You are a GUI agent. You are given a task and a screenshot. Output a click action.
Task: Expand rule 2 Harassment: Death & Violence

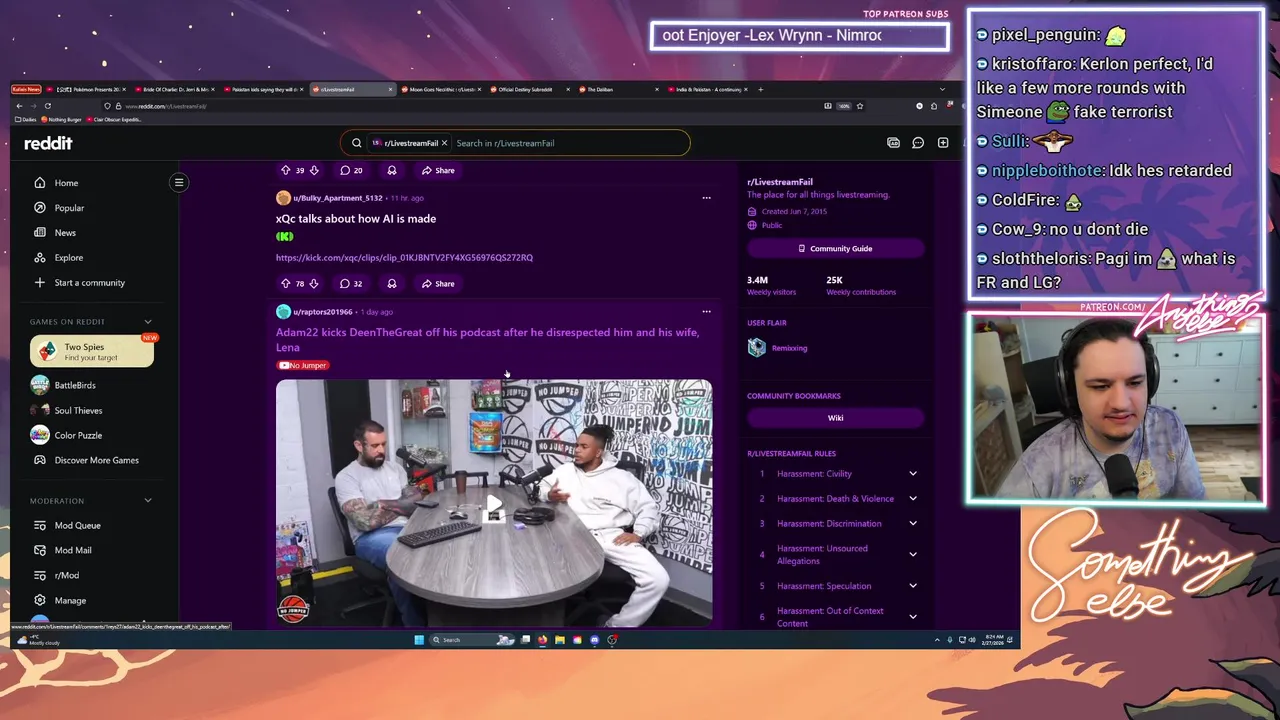(x=912, y=499)
